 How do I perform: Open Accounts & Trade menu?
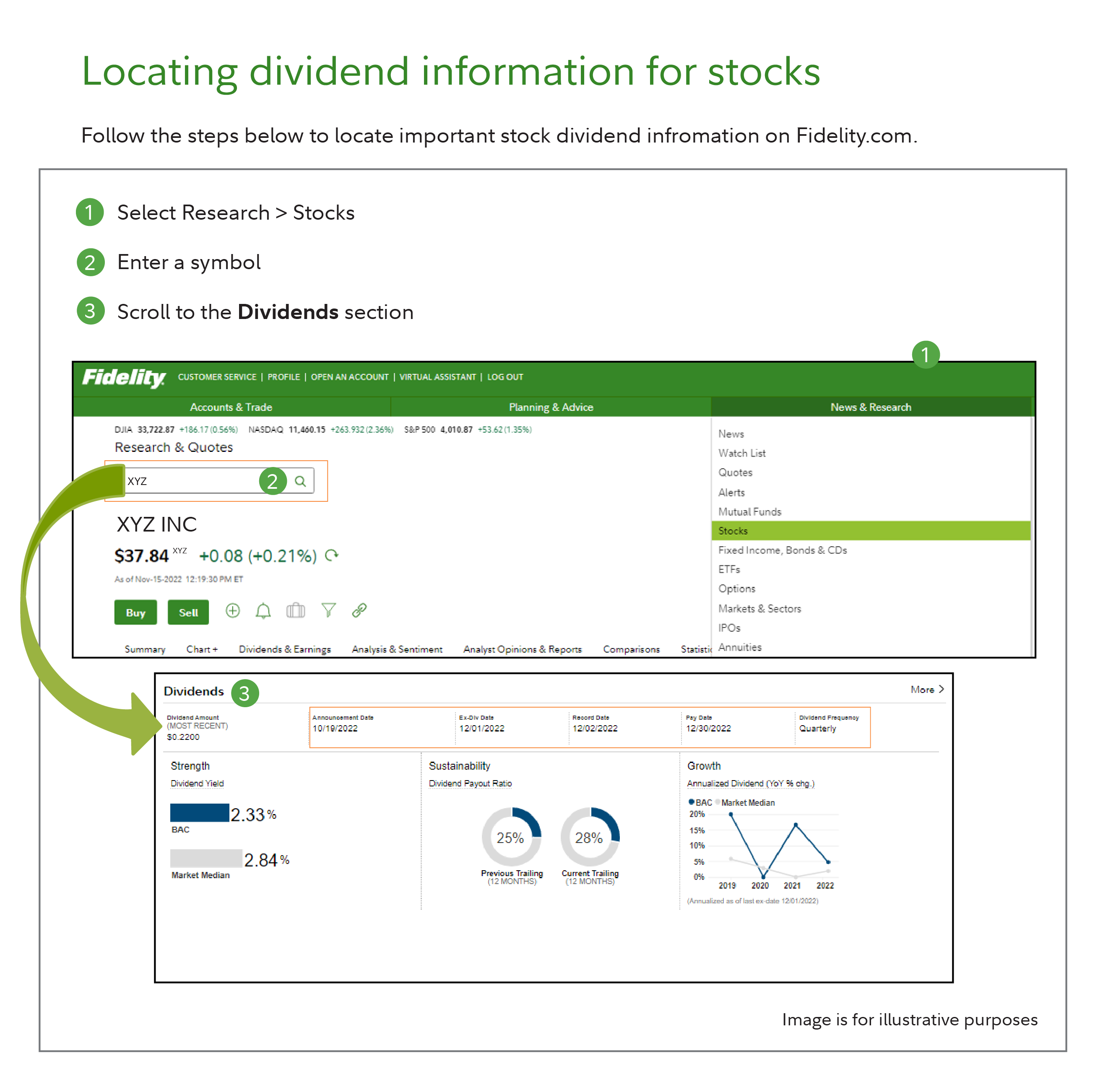tap(231, 407)
